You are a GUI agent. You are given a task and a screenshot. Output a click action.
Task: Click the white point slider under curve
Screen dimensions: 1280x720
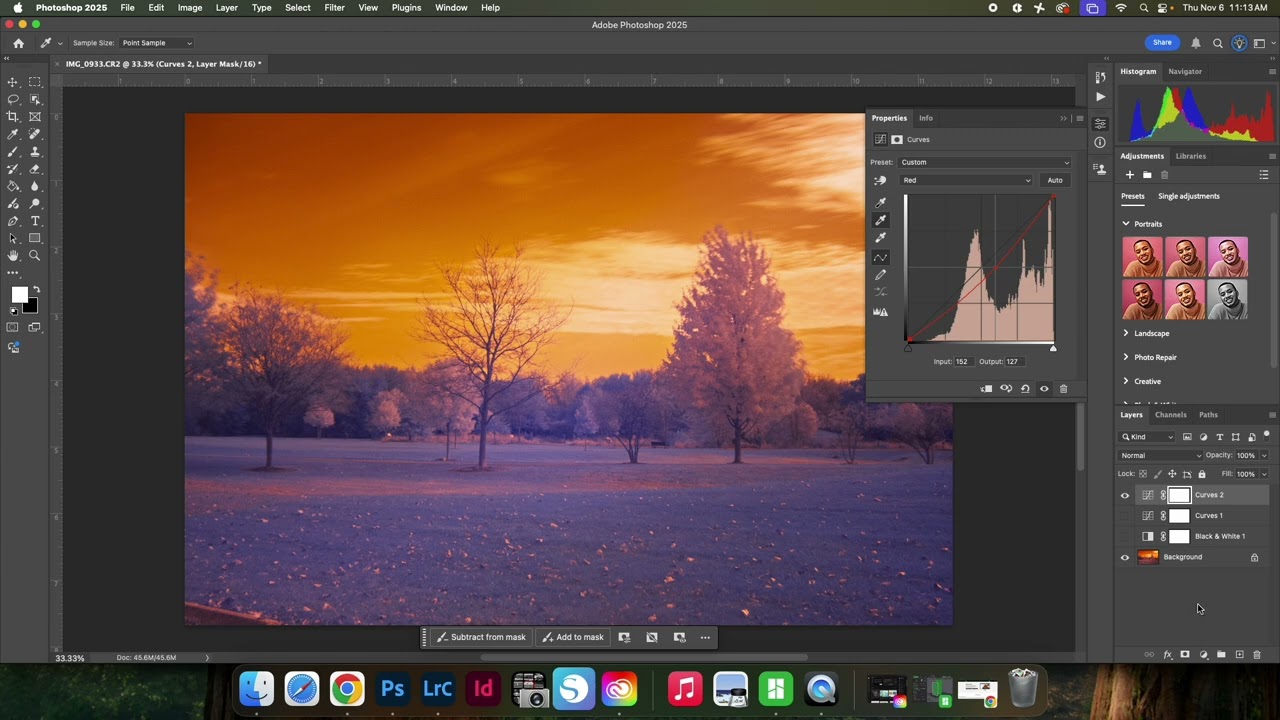(1053, 348)
